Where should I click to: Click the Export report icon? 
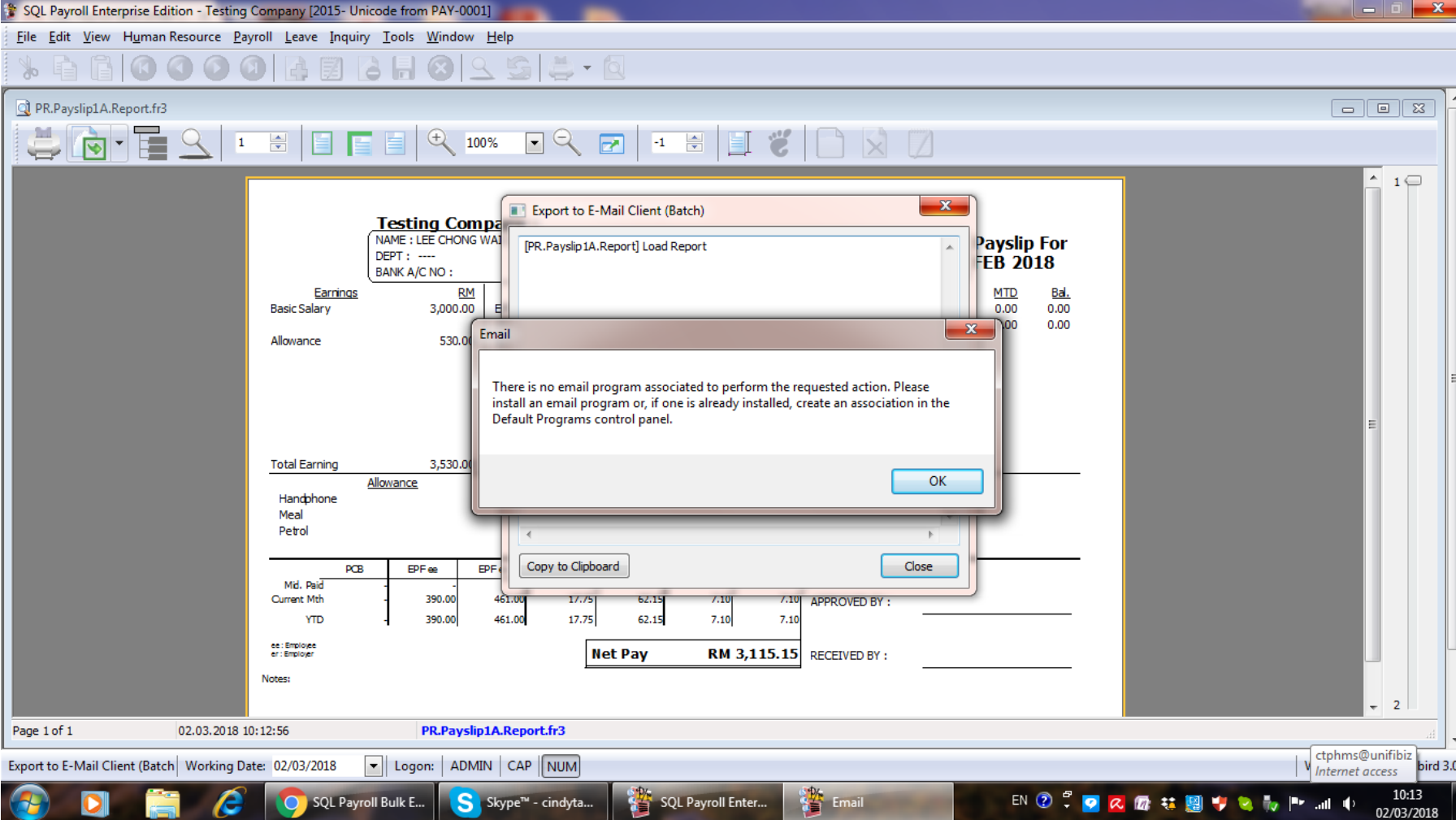[x=91, y=144]
